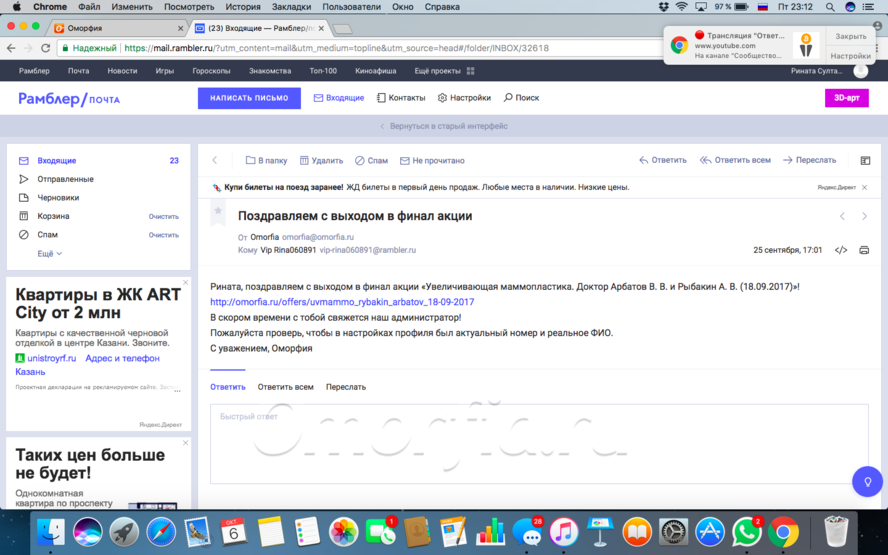Expand the Ещё folder list

tap(49, 254)
